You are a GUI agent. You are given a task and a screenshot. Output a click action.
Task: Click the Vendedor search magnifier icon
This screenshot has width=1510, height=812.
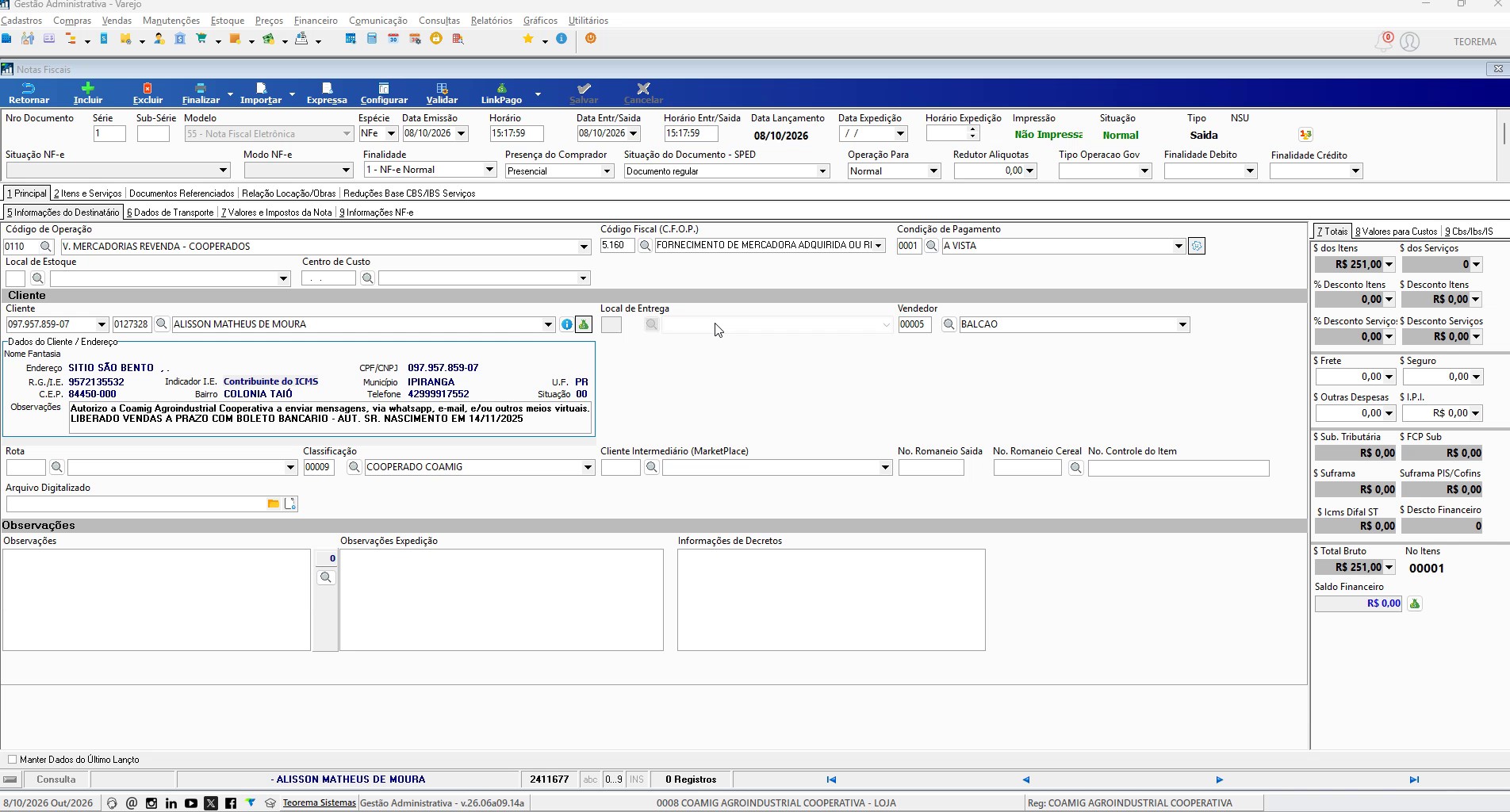(949, 324)
